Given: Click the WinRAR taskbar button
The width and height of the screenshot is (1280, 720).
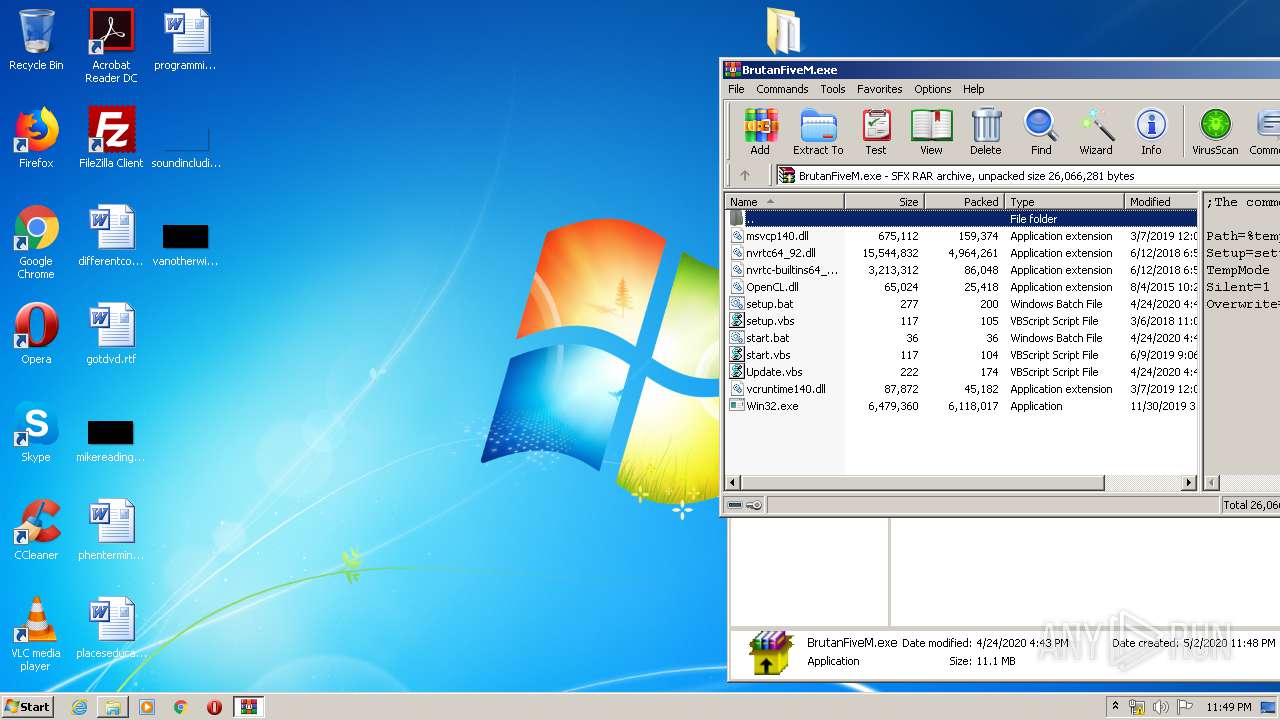Looking at the screenshot, I should (249, 707).
